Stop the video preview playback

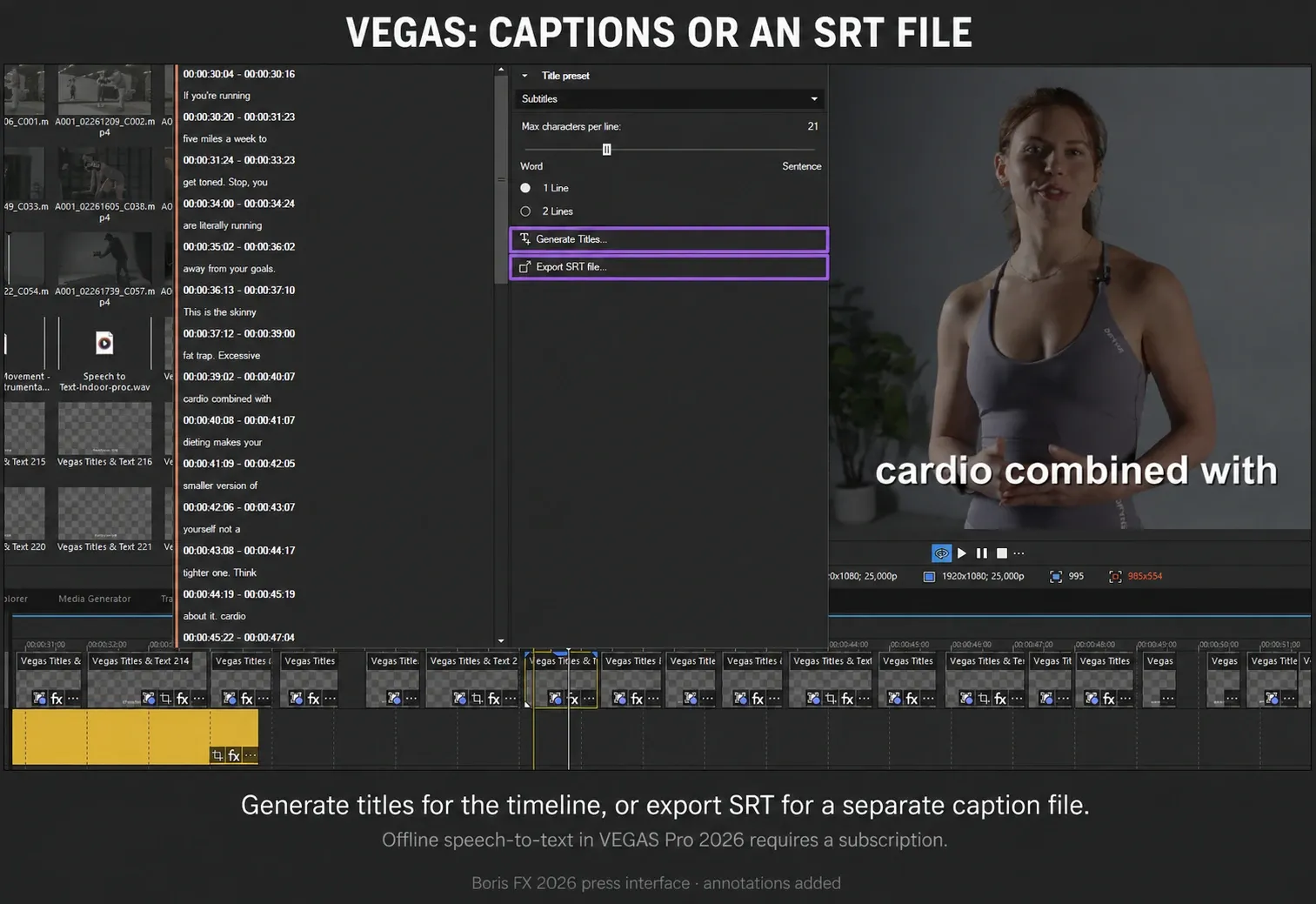[x=1002, y=553]
